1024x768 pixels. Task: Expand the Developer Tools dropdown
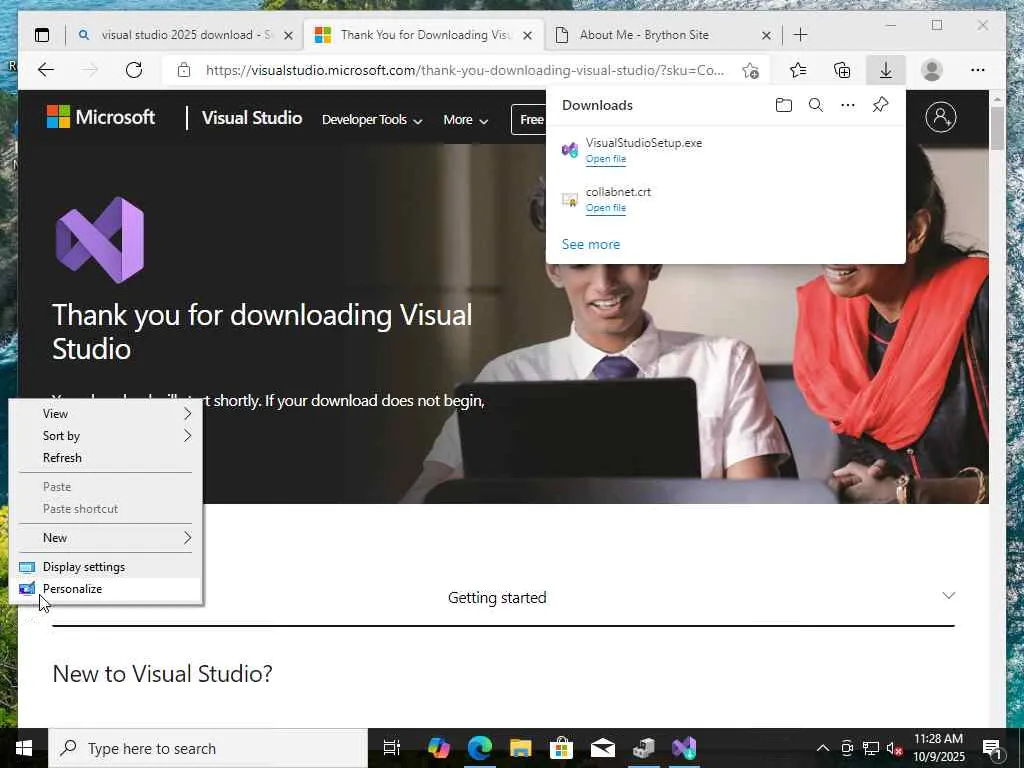coord(372,120)
